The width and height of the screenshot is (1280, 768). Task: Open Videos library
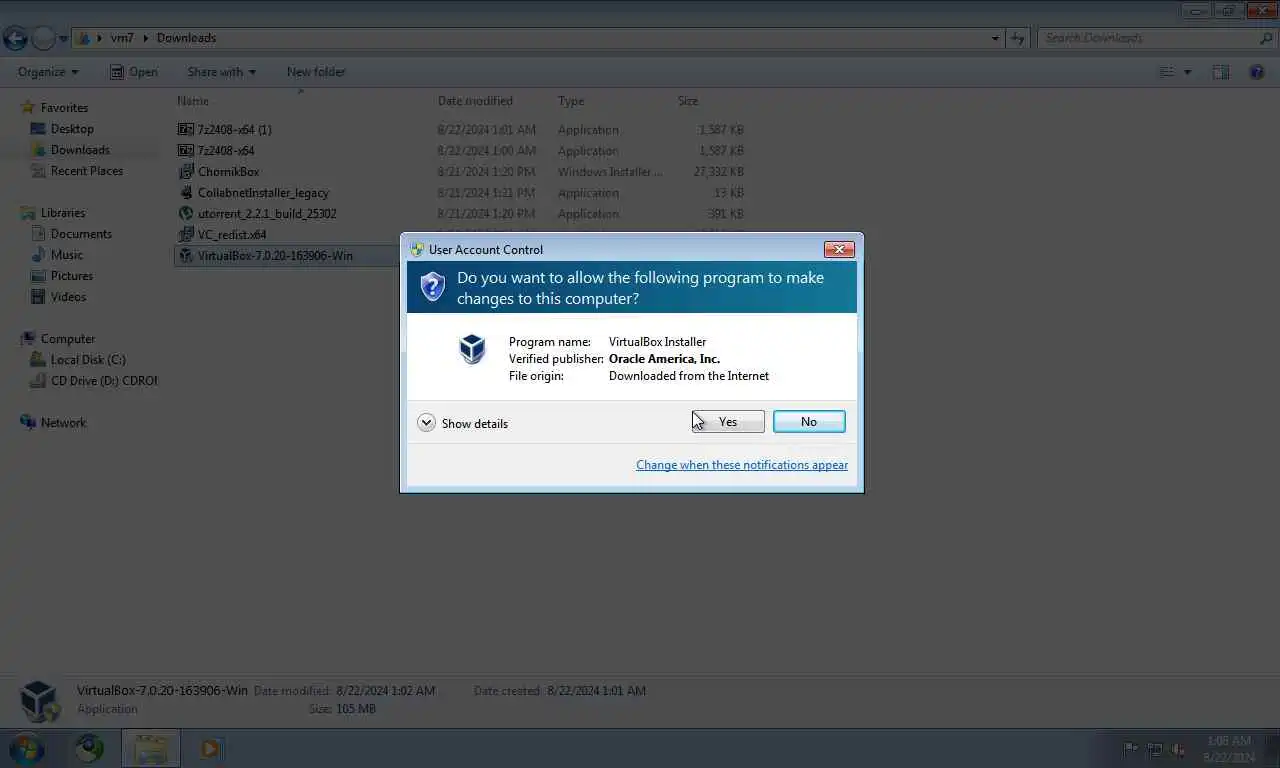click(x=69, y=297)
